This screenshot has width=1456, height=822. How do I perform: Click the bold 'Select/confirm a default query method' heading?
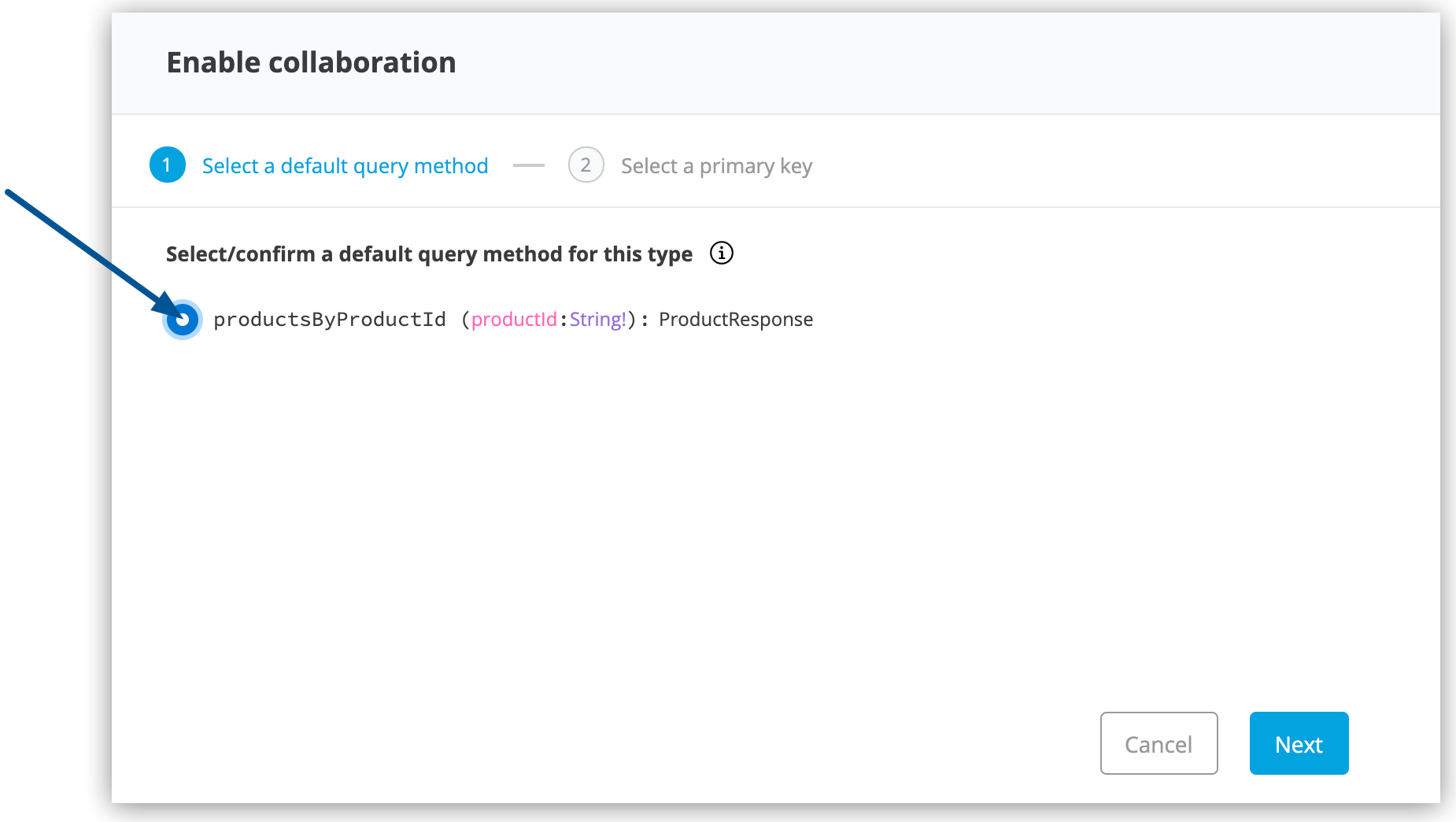(429, 254)
